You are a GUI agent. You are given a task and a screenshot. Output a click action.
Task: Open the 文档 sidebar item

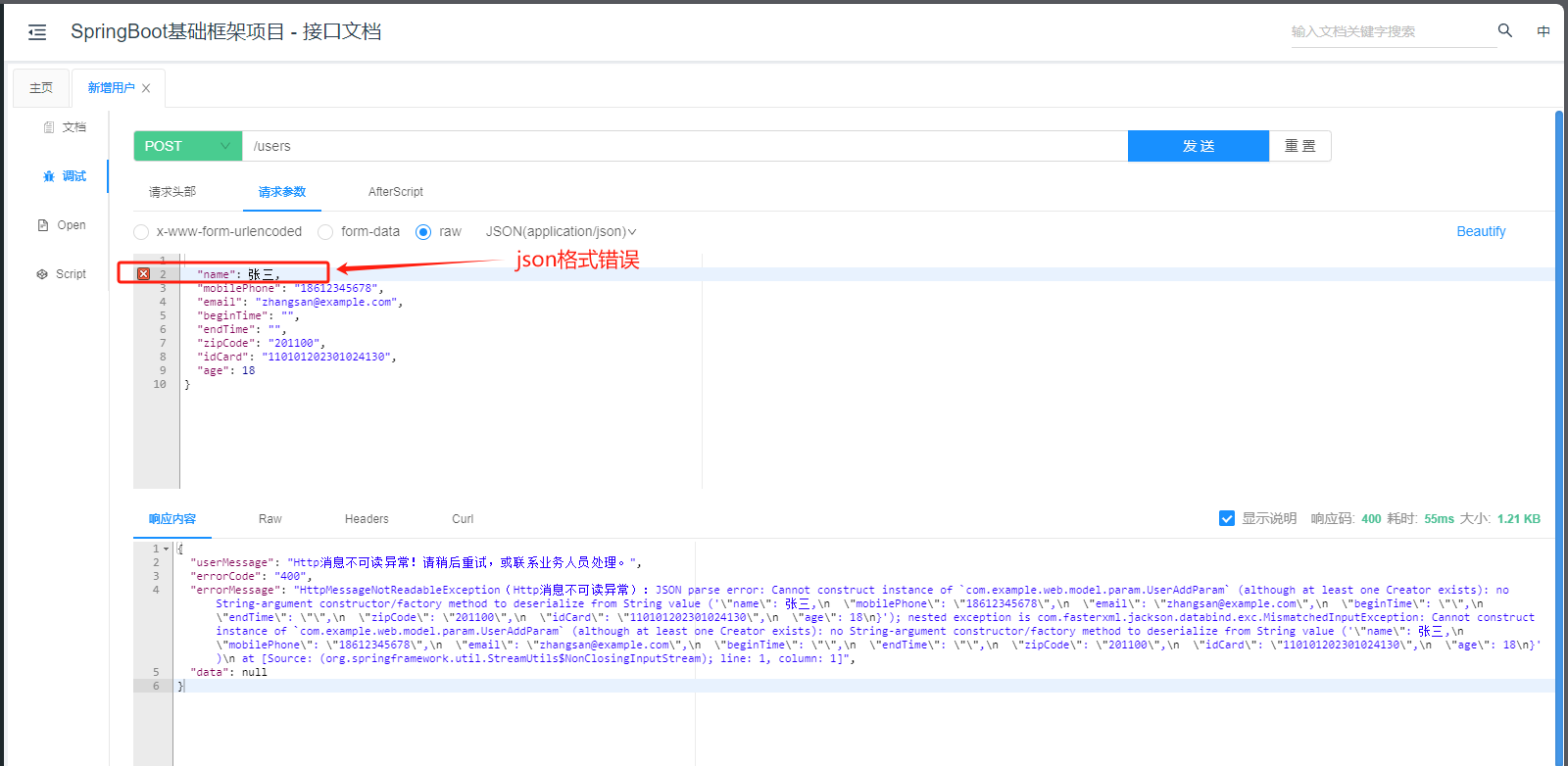pyautogui.click(x=65, y=127)
